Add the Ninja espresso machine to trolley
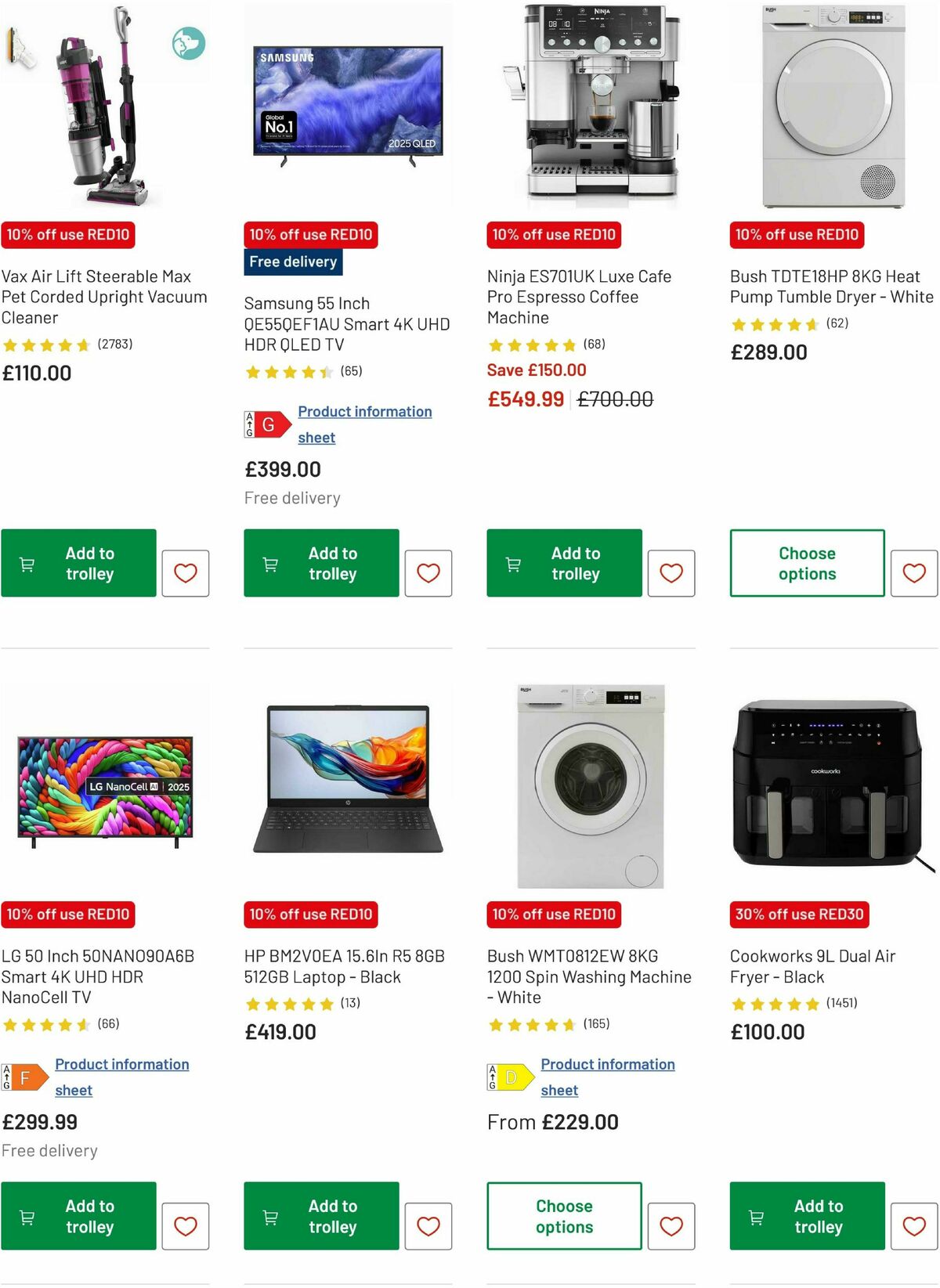Screen dimensions: 940x1288 click(x=563, y=563)
